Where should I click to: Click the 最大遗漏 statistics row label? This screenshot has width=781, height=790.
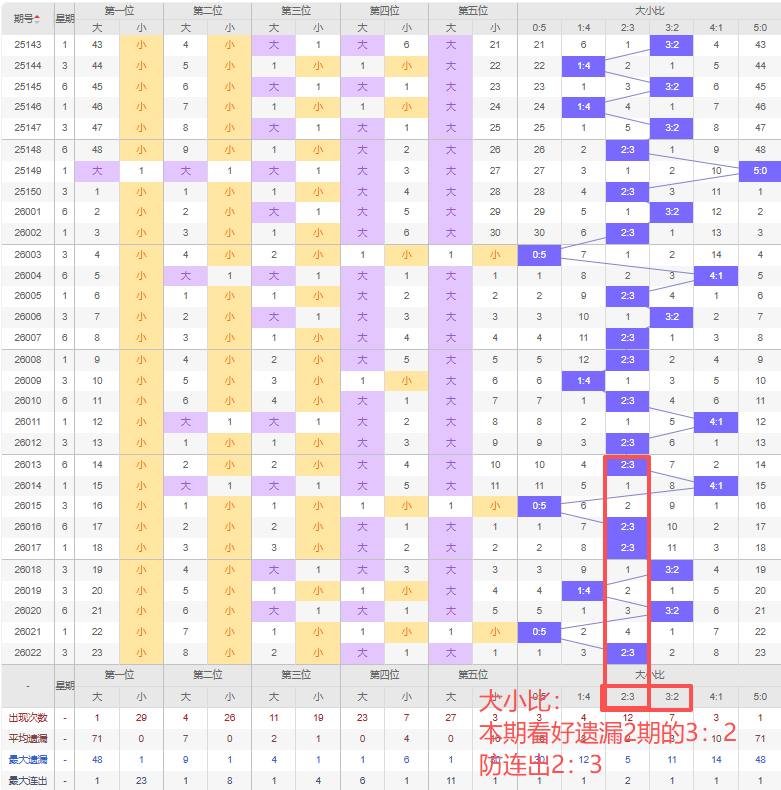28,759
